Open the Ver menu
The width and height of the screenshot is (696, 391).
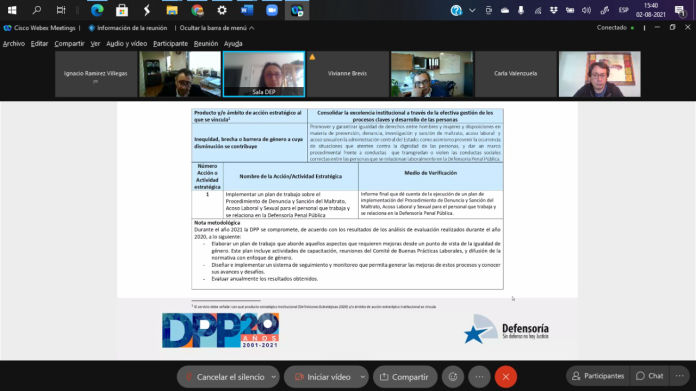[x=95, y=43]
